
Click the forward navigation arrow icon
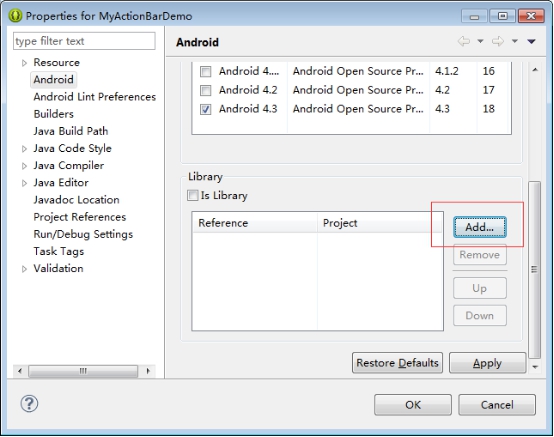[498, 41]
